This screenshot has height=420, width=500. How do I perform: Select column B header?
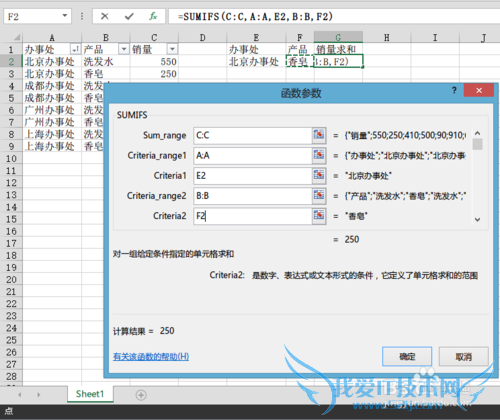click(x=106, y=37)
